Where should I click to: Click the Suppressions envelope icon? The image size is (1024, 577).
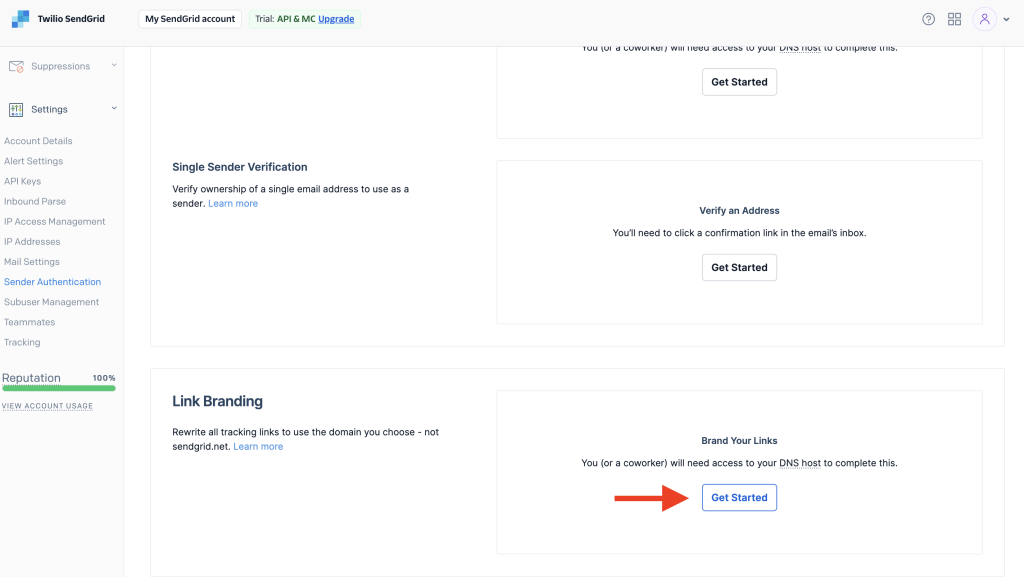point(16,66)
